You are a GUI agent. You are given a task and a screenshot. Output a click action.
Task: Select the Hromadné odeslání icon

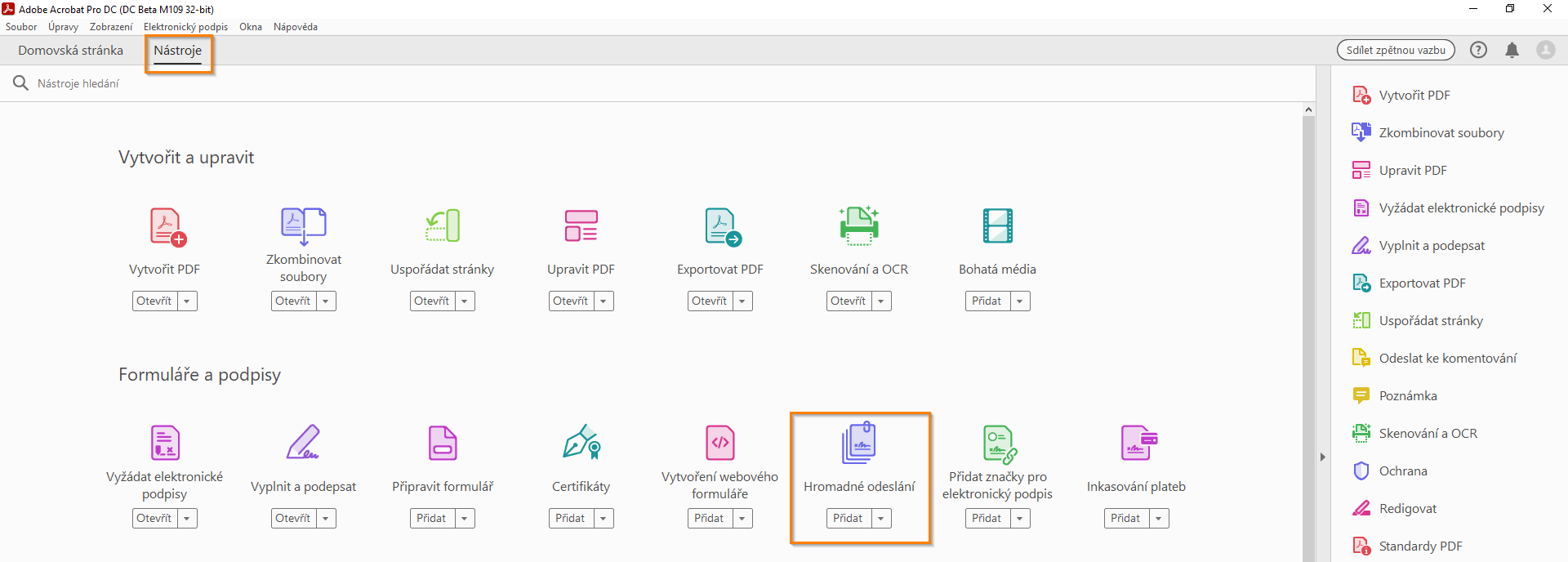(x=859, y=443)
